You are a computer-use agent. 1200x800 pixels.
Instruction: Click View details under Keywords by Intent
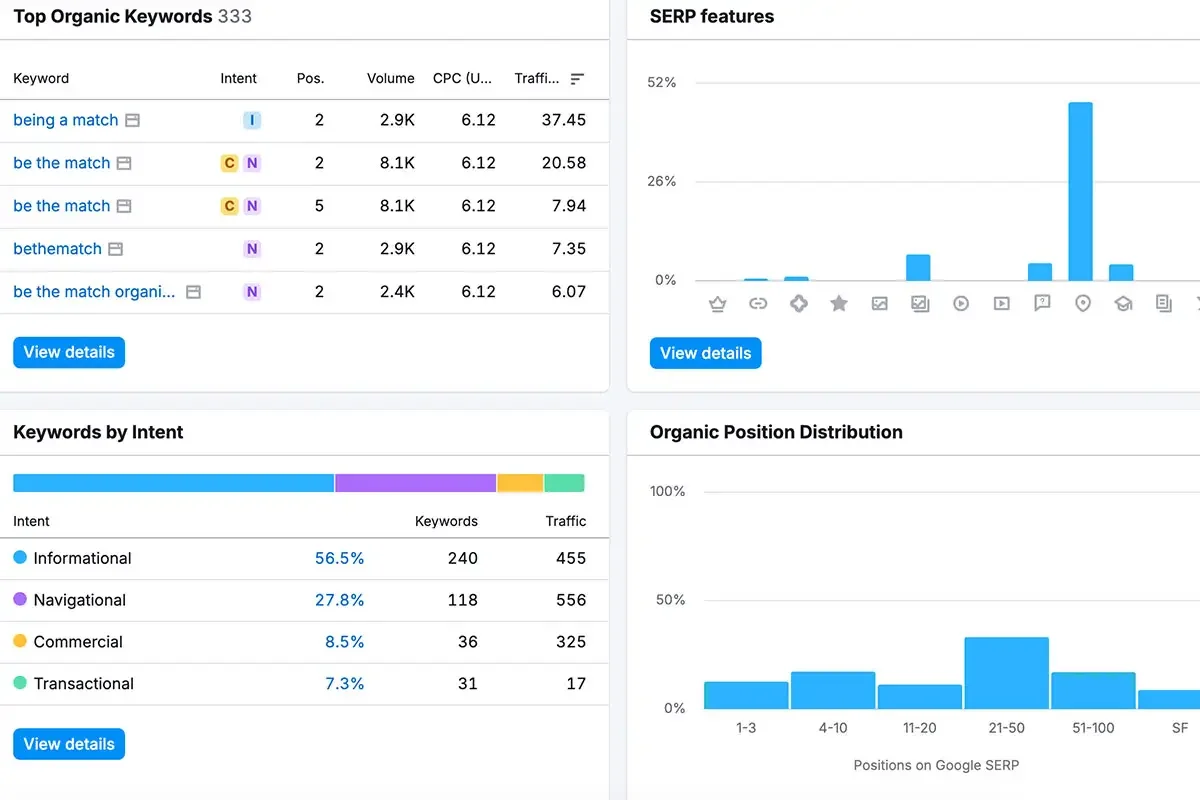point(69,744)
